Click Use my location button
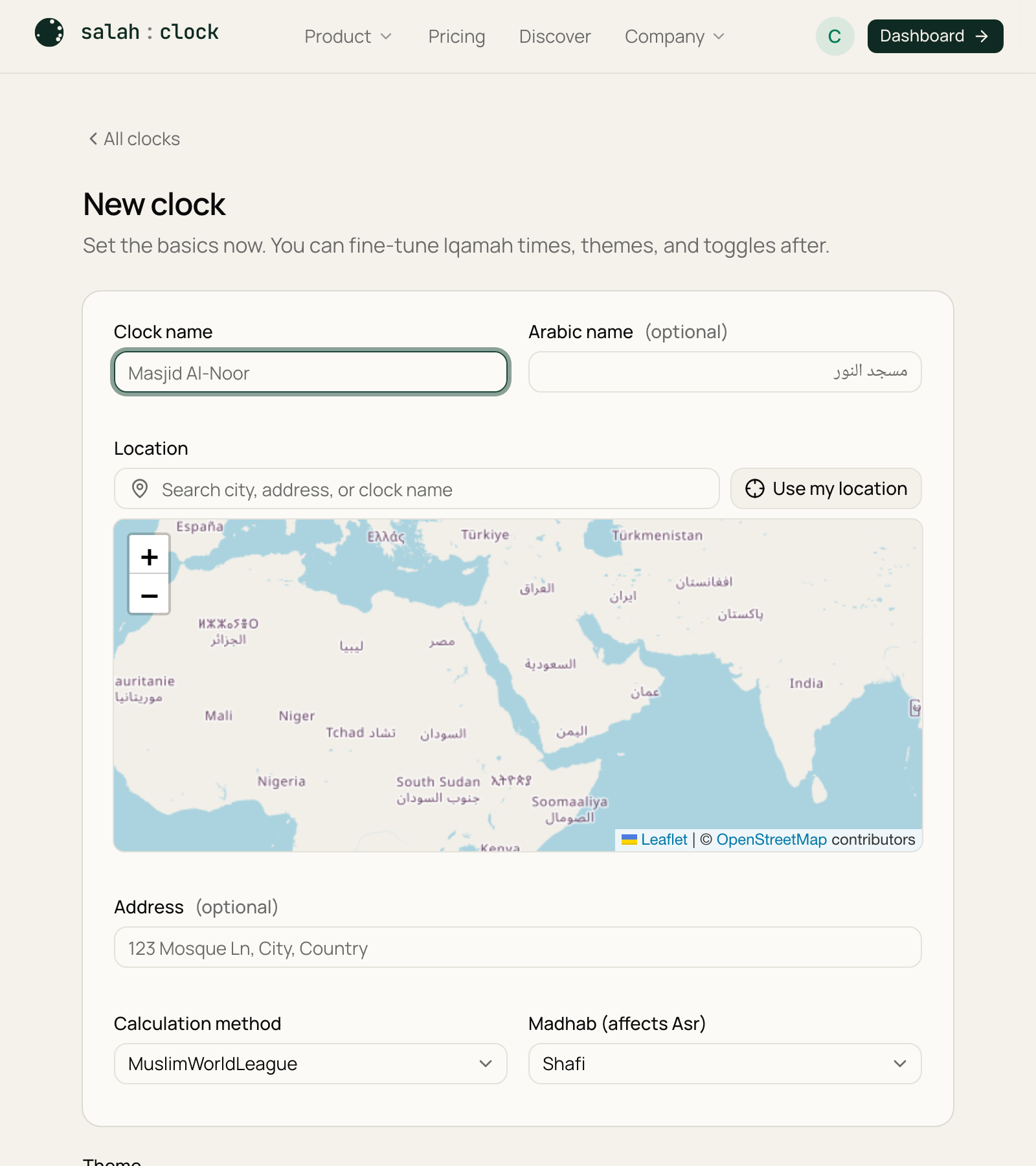Image resolution: width=1036 pixels, height=1166 pixels. click(826, 488)
